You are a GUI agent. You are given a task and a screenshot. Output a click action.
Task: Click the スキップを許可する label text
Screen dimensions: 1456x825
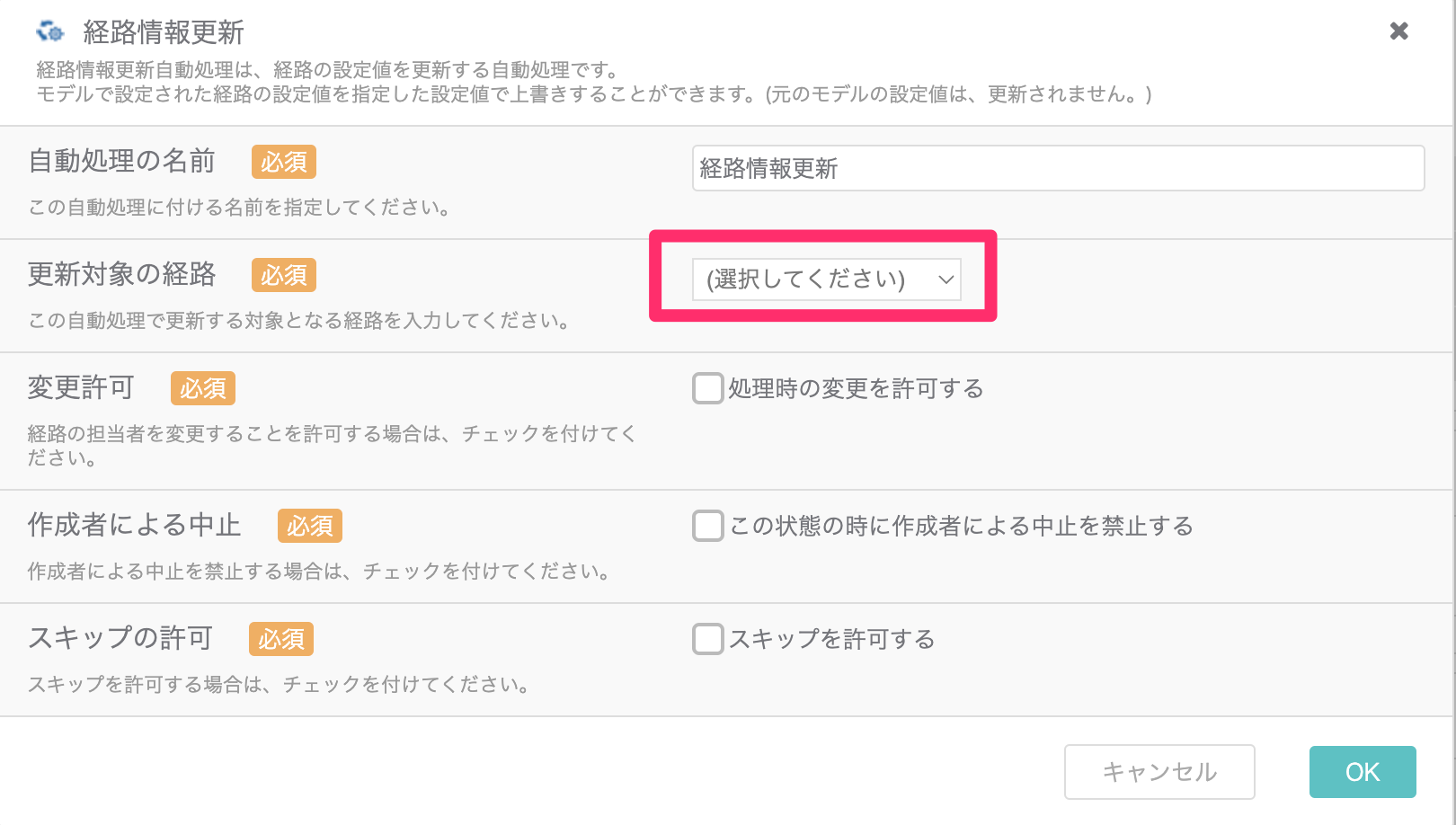pyautogui.click(x=831, y=639)
